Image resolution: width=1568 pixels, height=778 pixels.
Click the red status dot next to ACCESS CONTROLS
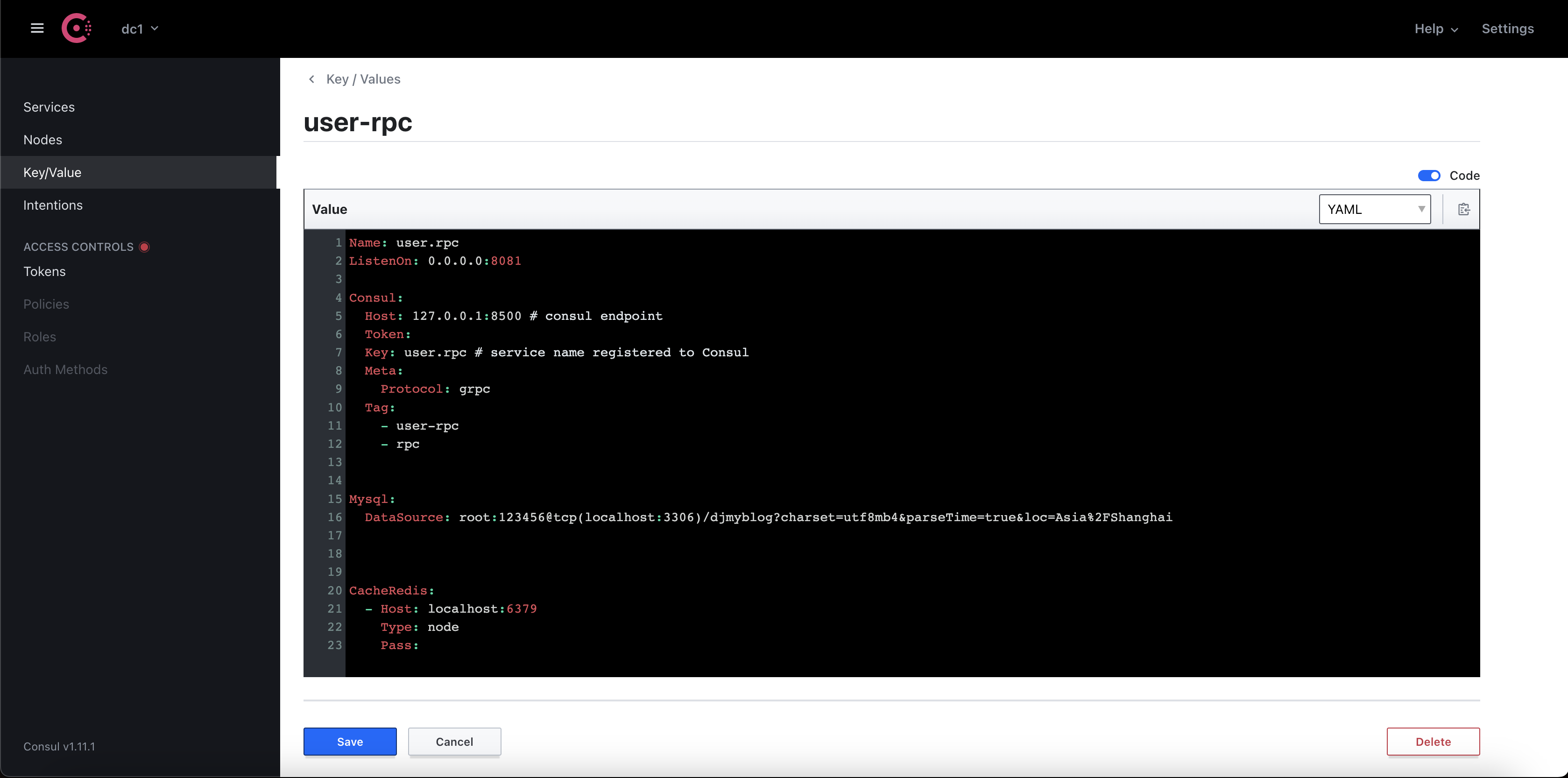pyautogui.click(x=145, y=247)
